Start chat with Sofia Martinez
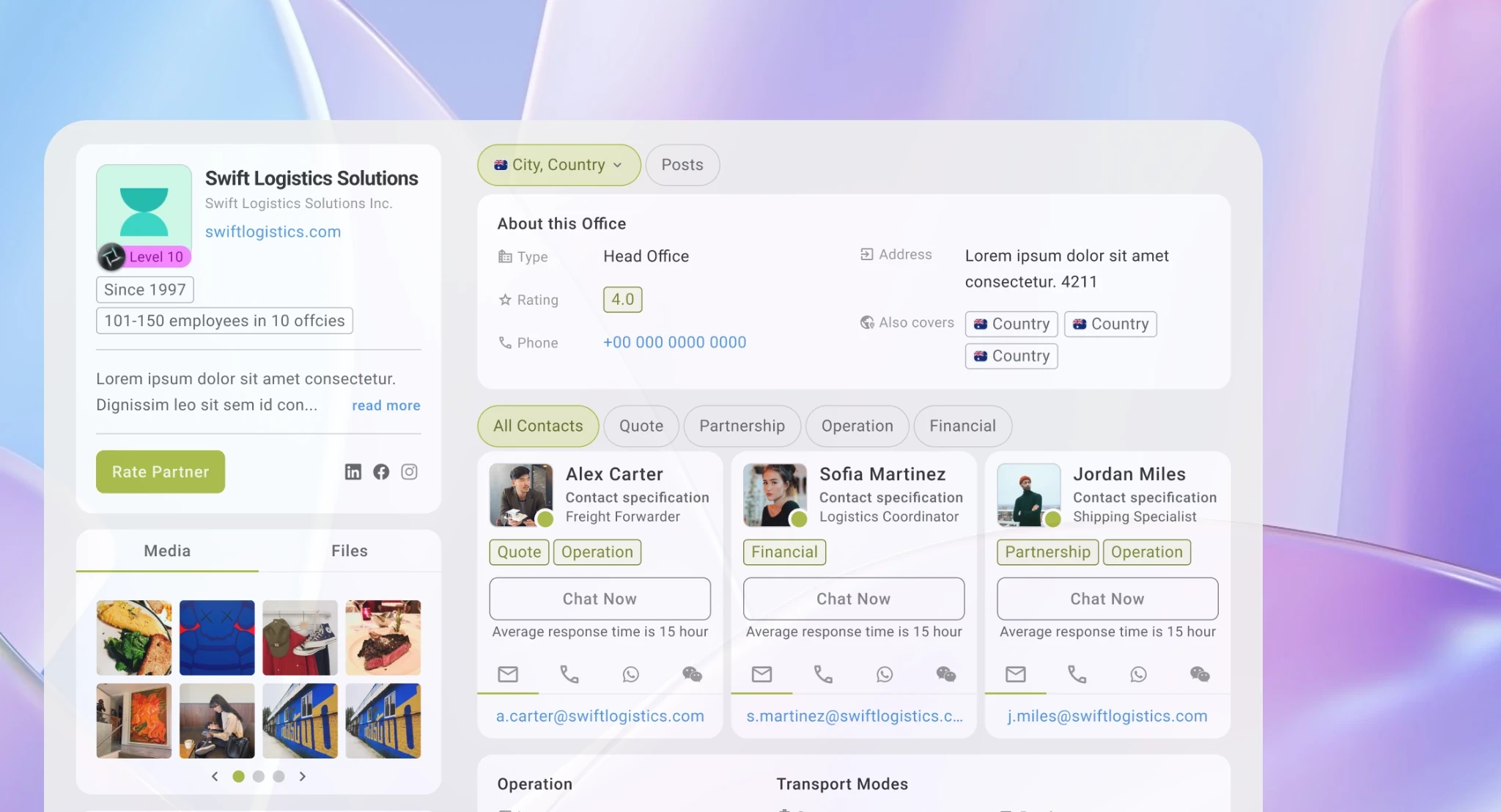Viewport: 1501px width, 812px height. [x=854, y=599]
